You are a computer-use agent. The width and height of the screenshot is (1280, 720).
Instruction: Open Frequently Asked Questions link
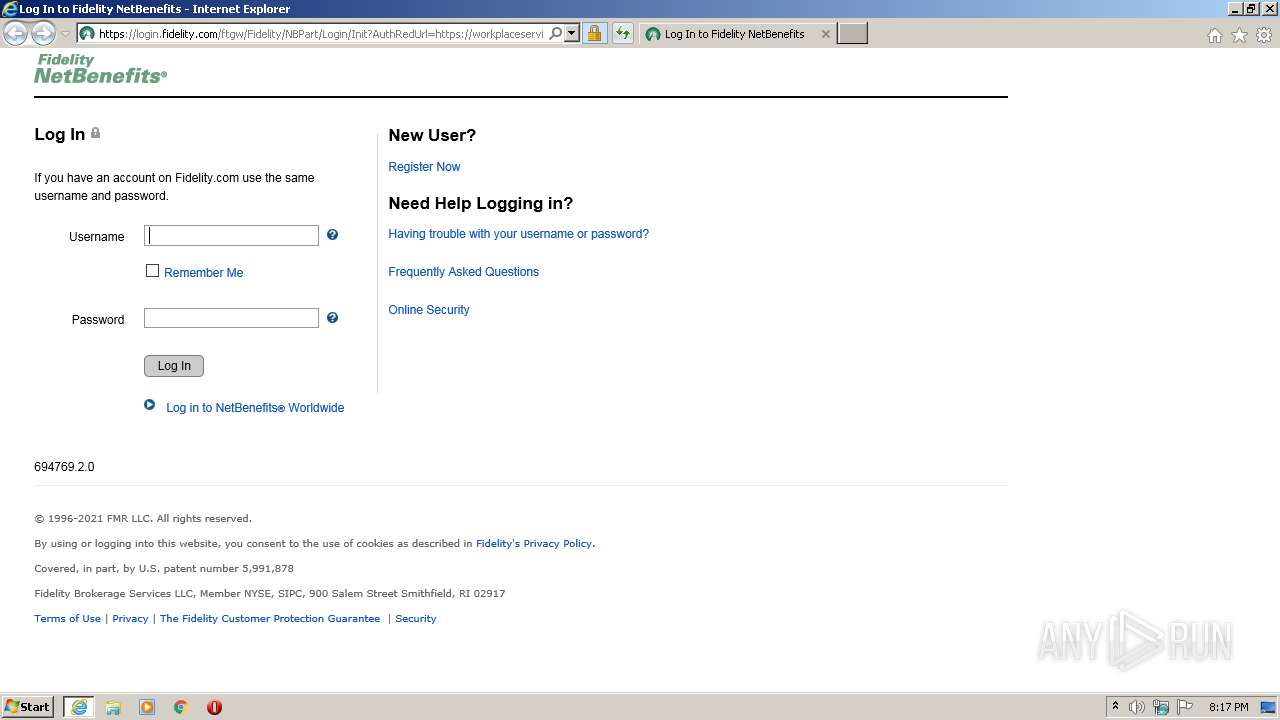coord(463,272)
